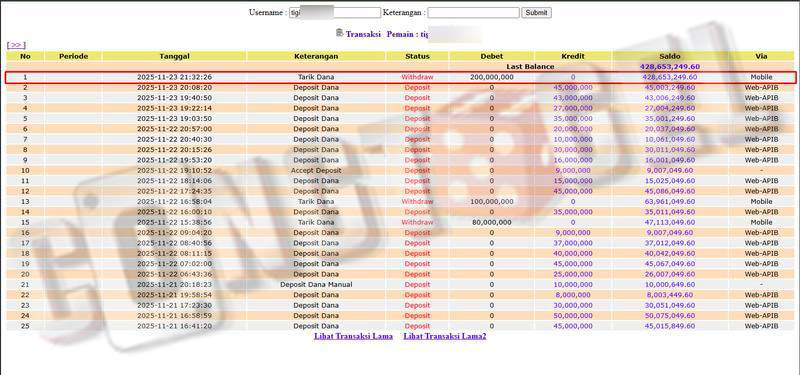Viewport: 800px width, 375px height.
Task: Select the highlighted Tarik Dana row 1
Action: 401,78
